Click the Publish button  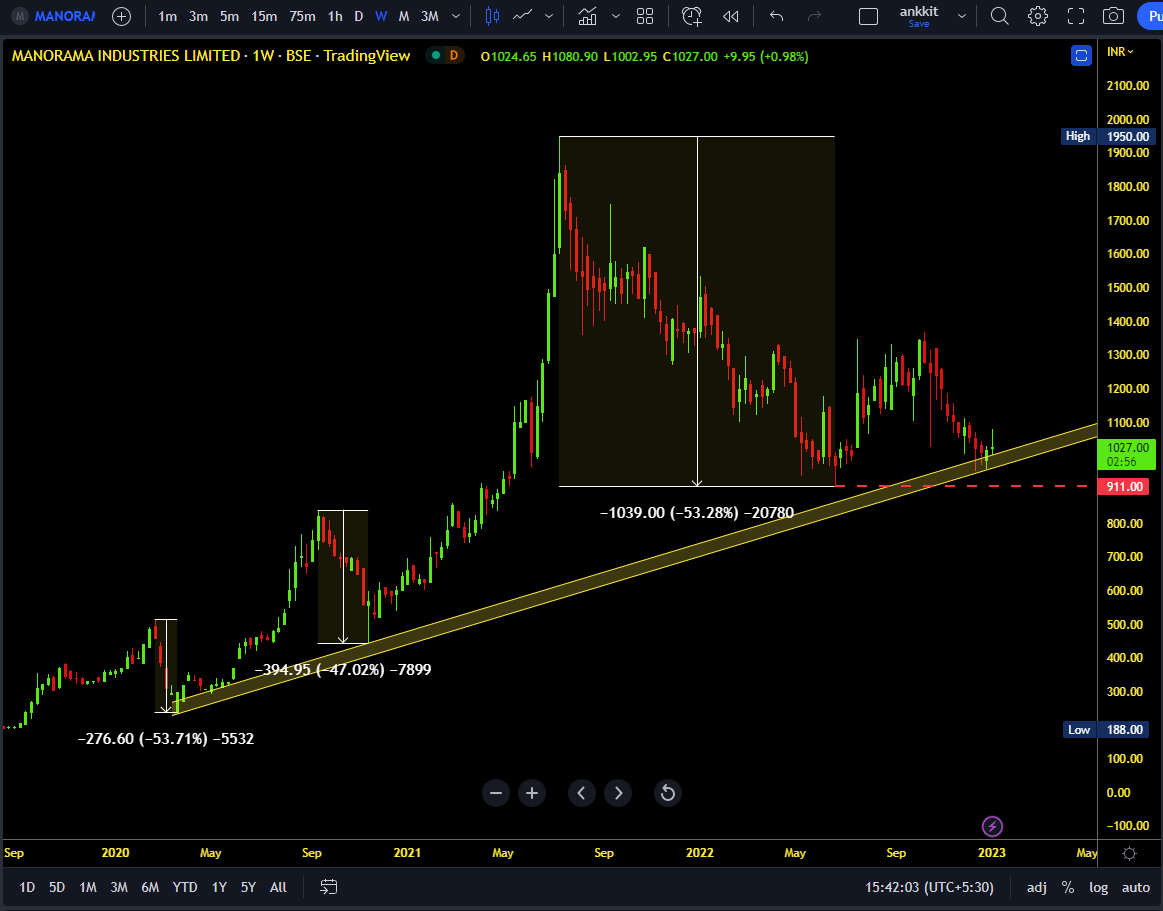(1150, 16)
